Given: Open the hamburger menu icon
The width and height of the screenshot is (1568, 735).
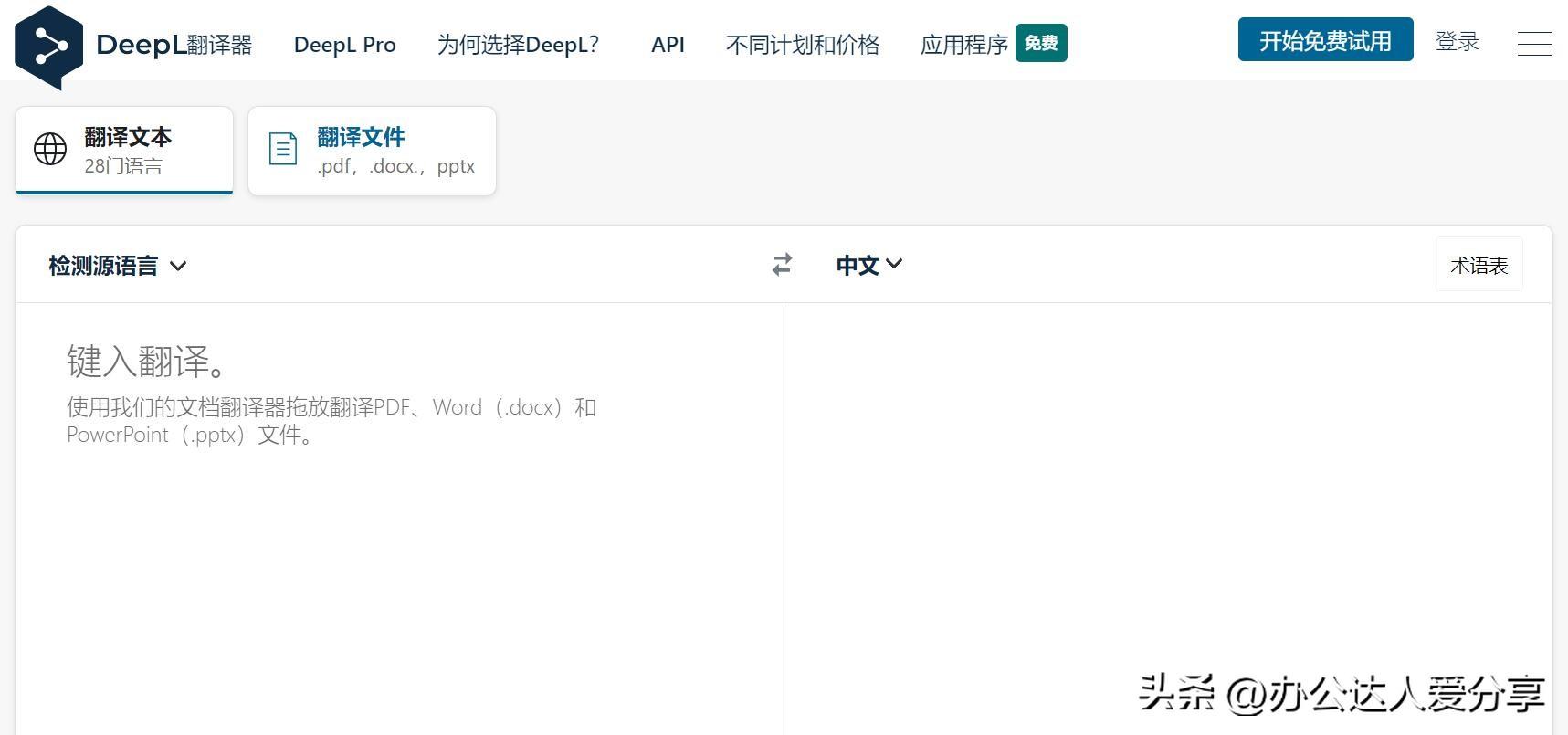Looking at the screenshot, I should [1534, 43].
